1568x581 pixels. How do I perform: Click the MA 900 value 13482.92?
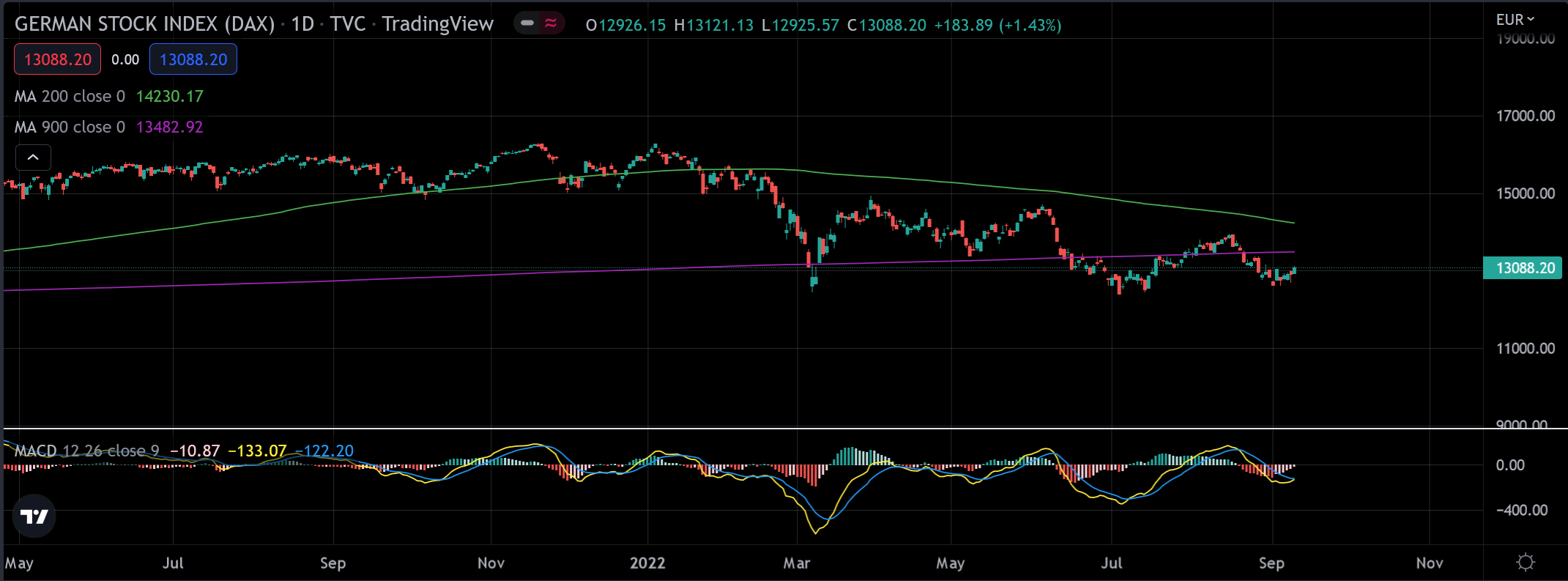170,127
